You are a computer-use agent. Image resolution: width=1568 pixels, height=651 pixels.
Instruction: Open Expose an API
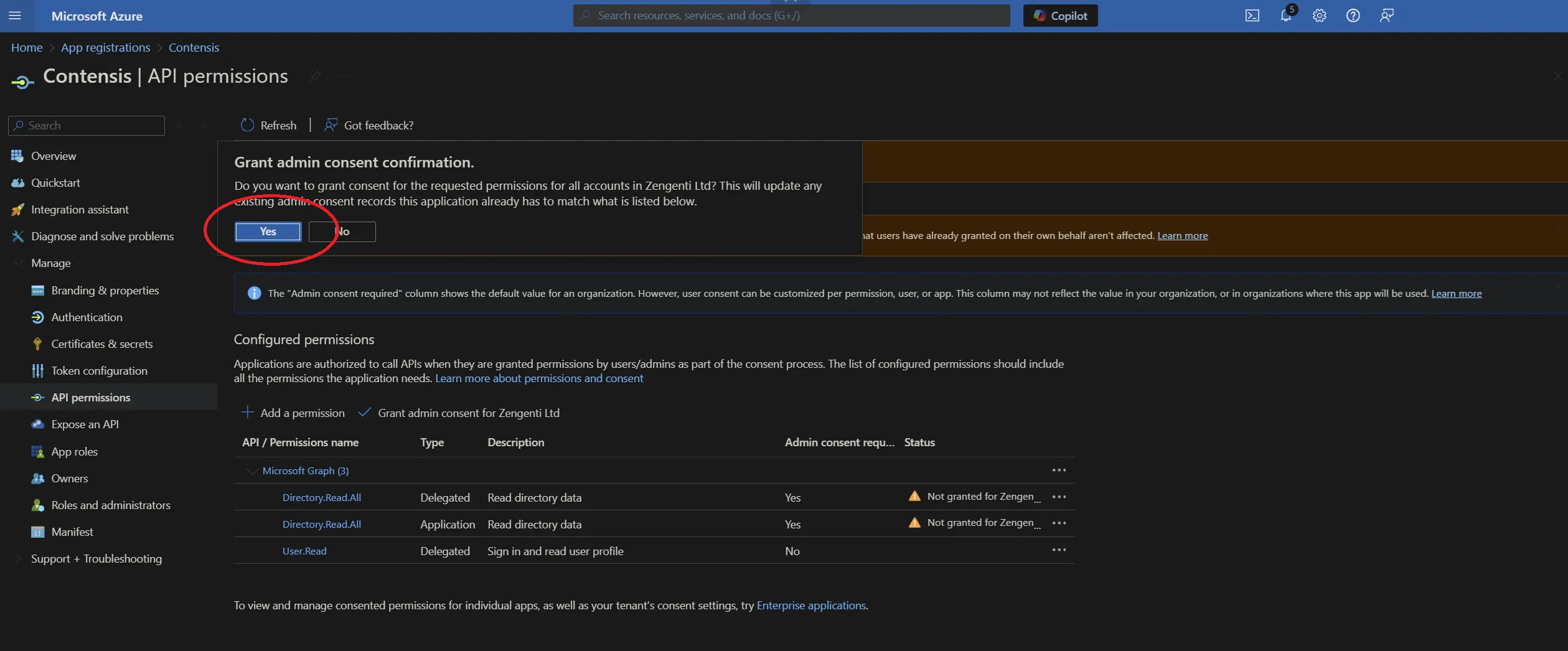[x=85, y=424]
